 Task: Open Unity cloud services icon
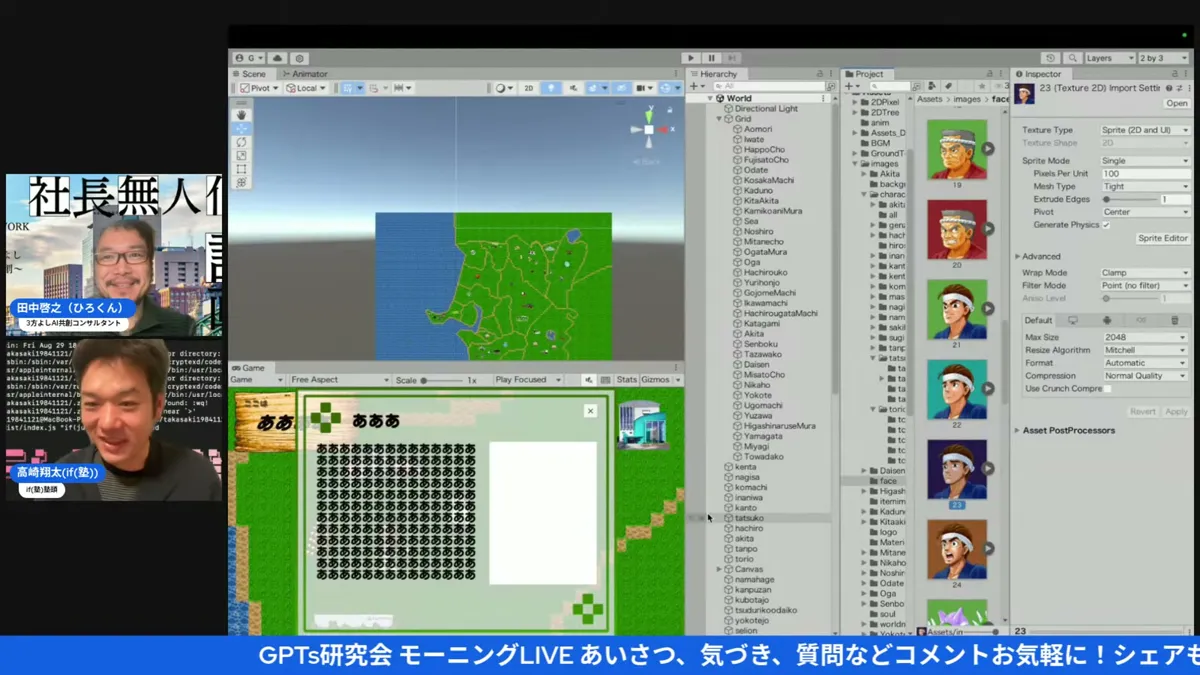click(x=278, y=59)
